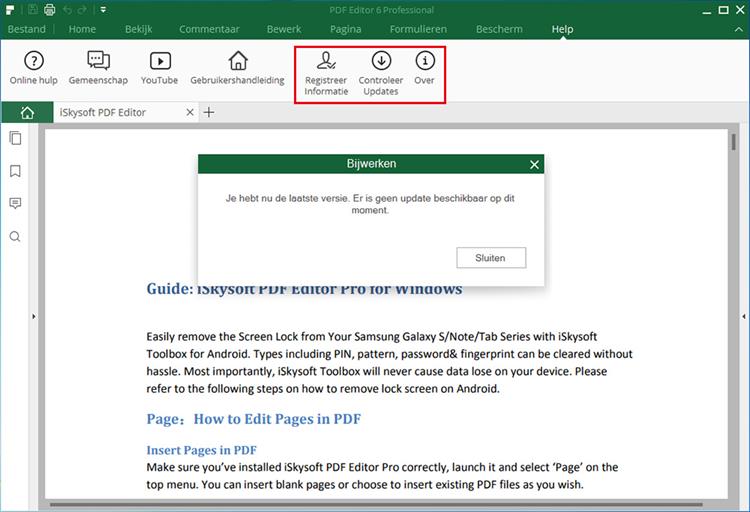This screenshot has width=750, height=512.
Task: Click the 'Page: How to Edit Pages in PDF' heading
Action: pyautogui.click(x=254, y=419)
